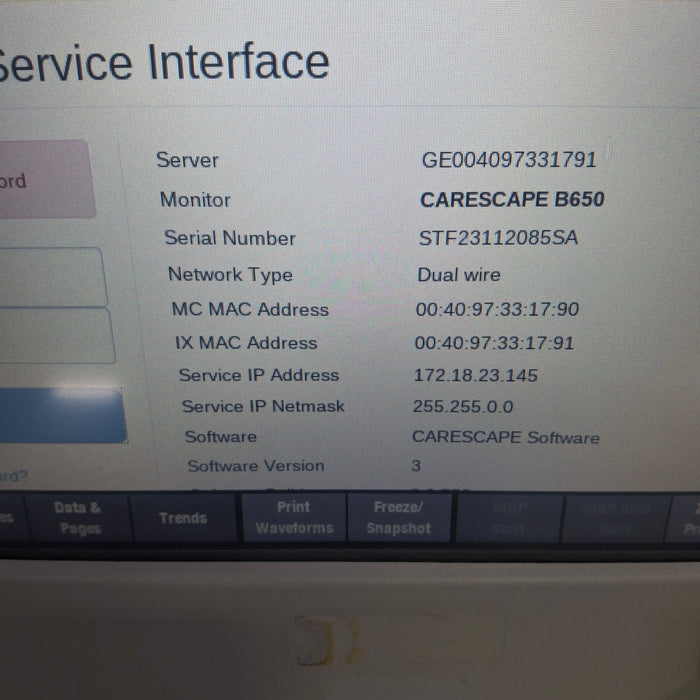Tap the Freeze/Snapshot button
Image resolution: width=700 pixels, height=700 pixels.
[x=399, y=518]
